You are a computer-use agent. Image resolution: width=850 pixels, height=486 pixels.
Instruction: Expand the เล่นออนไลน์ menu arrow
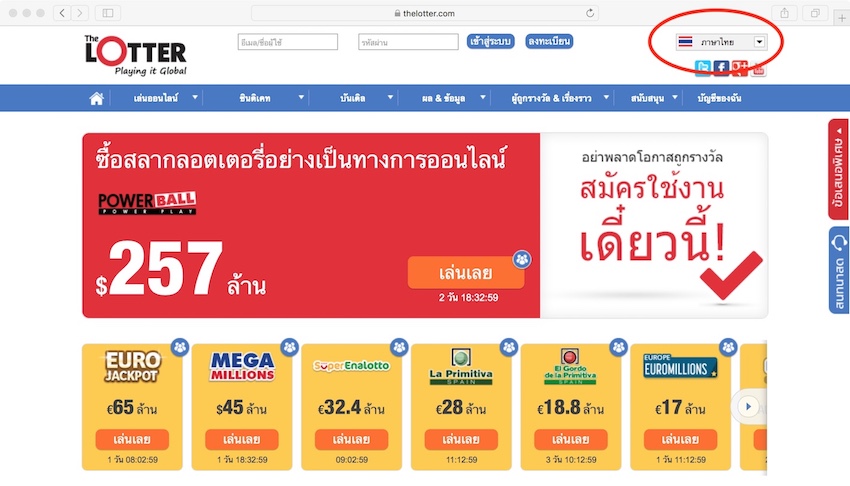click(195, 98)
